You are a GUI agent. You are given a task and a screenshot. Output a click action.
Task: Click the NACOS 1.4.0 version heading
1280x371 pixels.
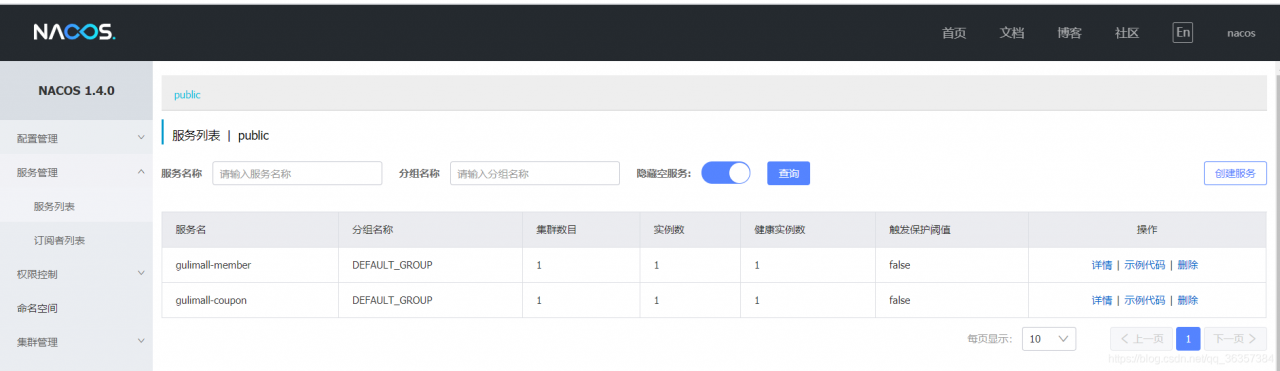click(x=76, y=90)
